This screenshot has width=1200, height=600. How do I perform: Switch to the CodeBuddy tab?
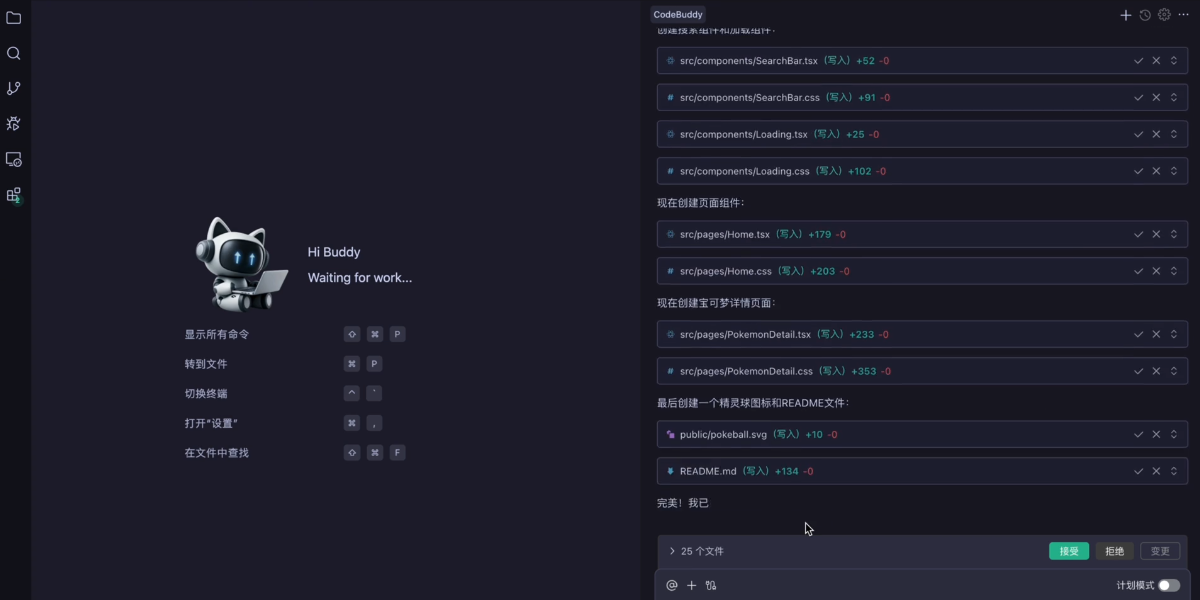[x=678, y=14]
